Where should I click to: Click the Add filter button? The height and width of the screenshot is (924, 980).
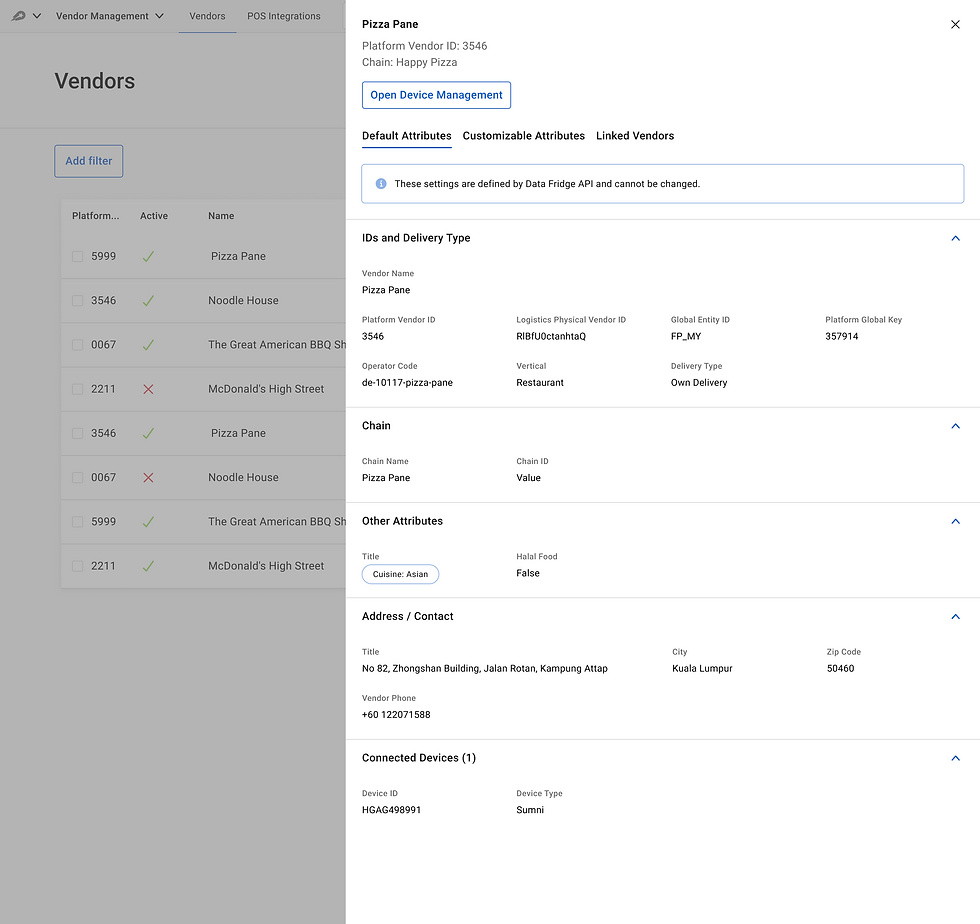point(88,160)
